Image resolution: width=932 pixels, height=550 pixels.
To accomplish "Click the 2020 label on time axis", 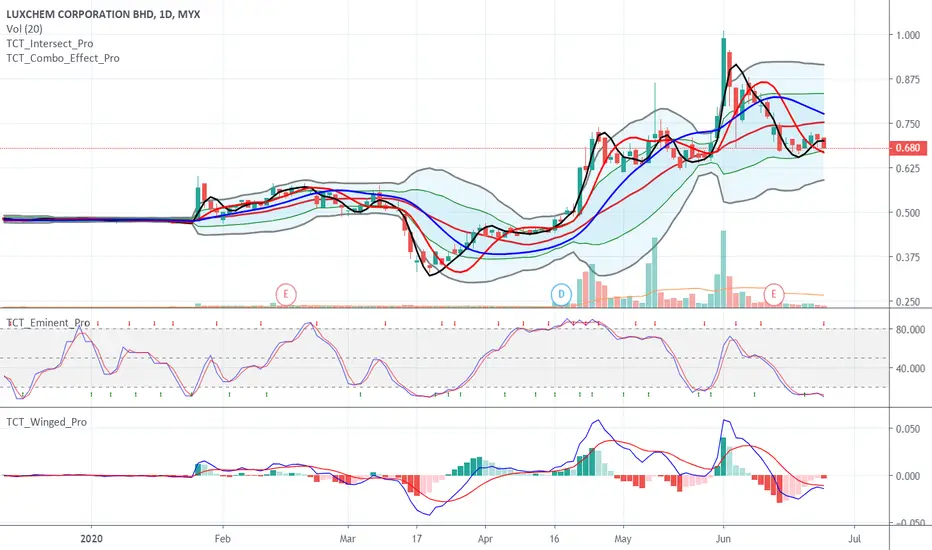I will [x=92, y=539].
